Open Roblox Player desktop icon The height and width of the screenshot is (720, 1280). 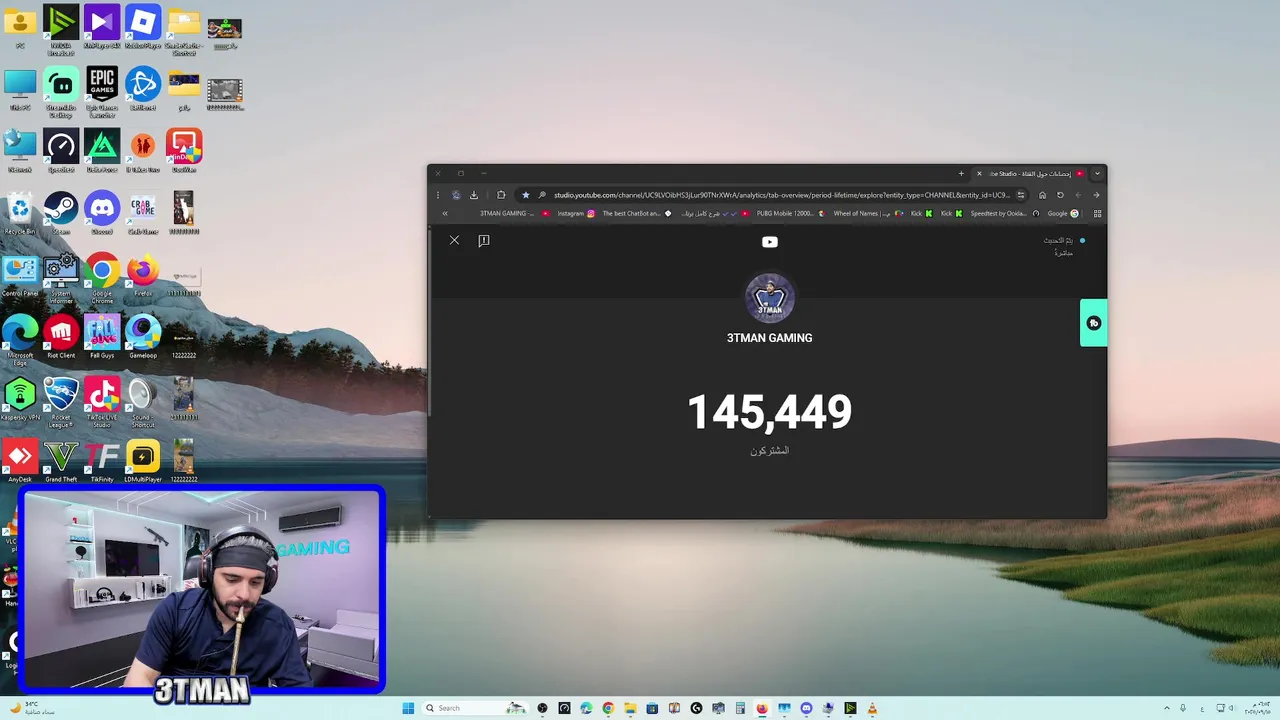[x=143, y=28]
